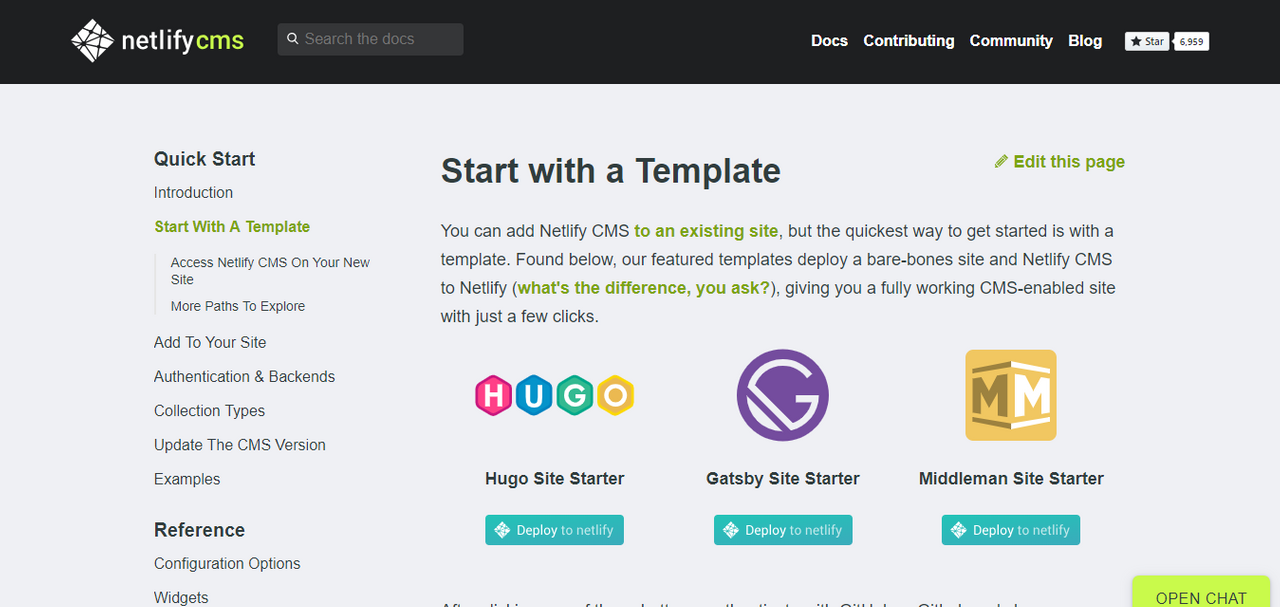The width and height of the screenshot is (1280, 607).
Task: Click the Middleman logo image
Action: point(1010,395)
